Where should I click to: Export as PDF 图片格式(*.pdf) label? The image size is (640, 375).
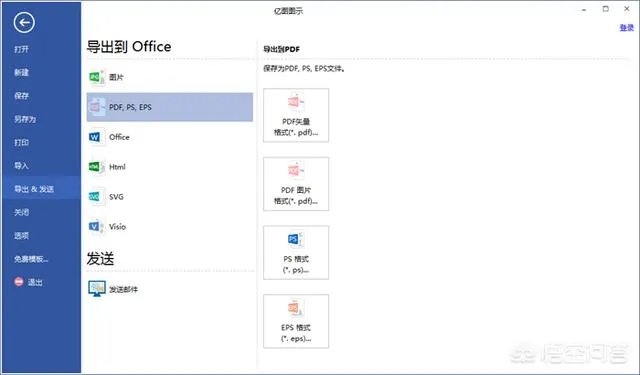pos(296,195)
